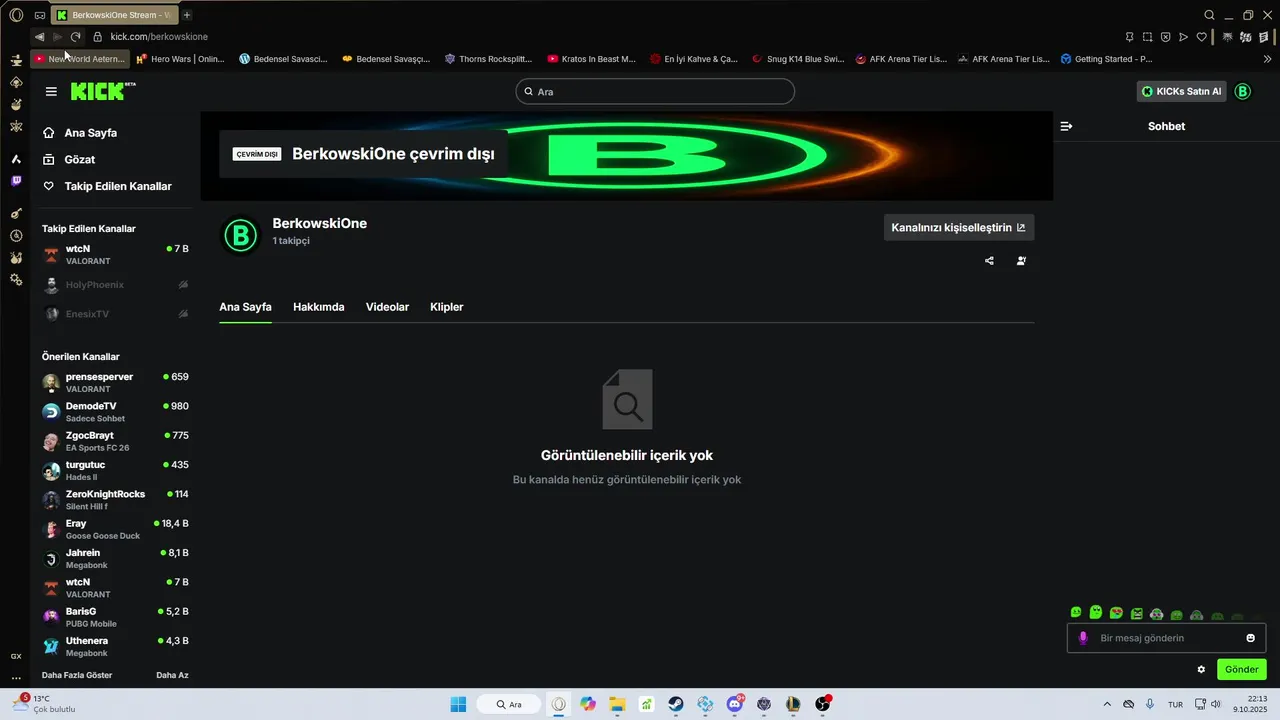This screenshot has width=1280, height=720.
Task: Open DemodeTV recommended channel
Action: tap(115, 412)
